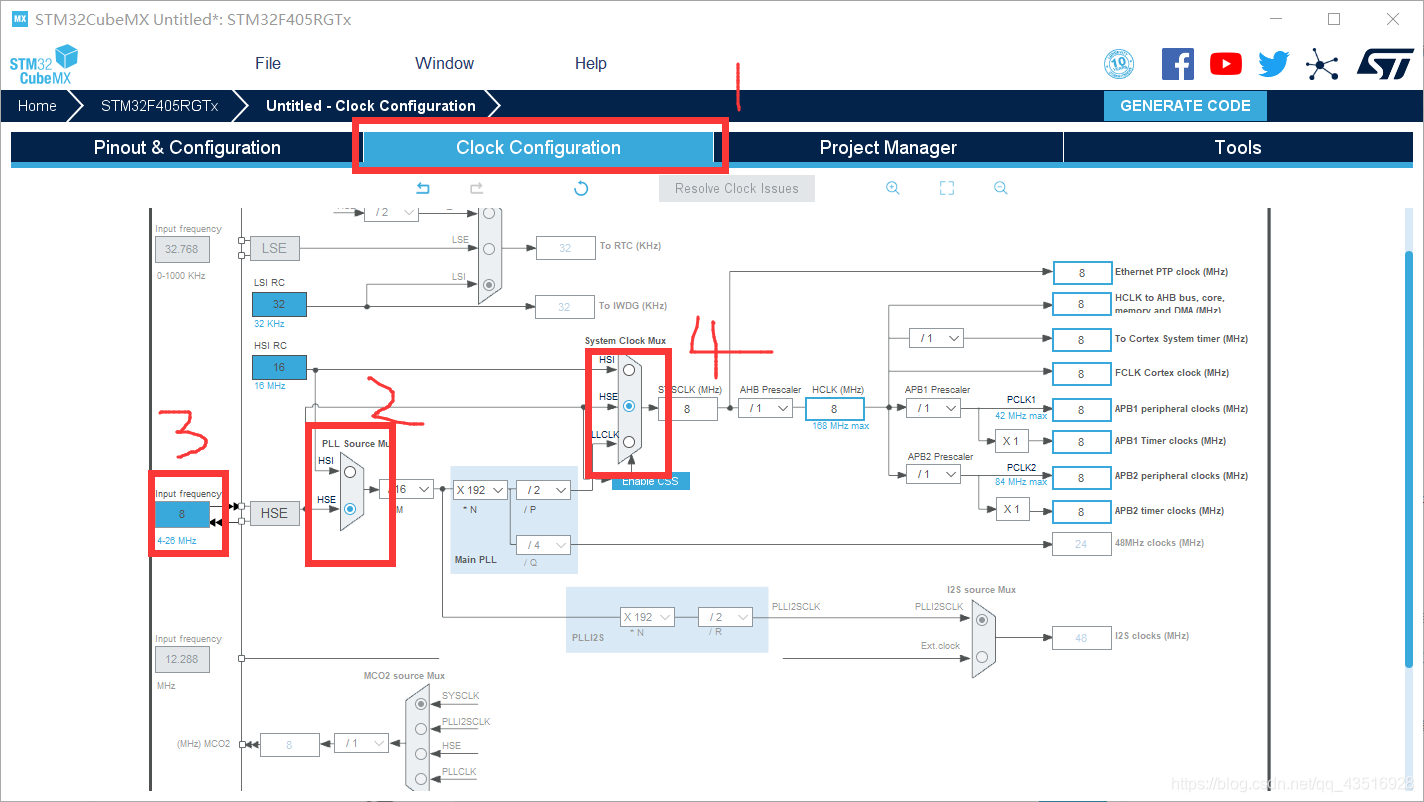Select HSE in the MCO2 source Mux
1424x802 pixels.
(x=421, y=754)
